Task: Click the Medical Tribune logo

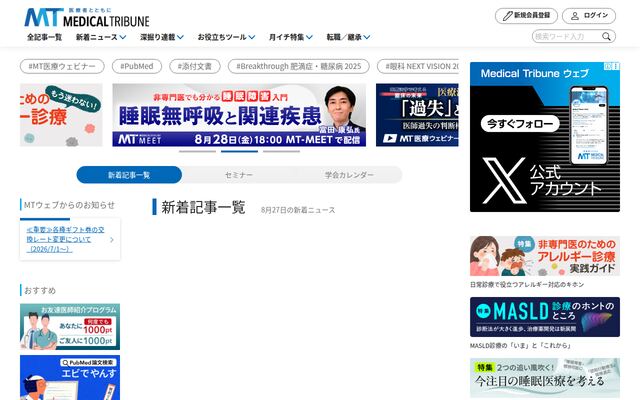Action: [x=87, y=17]
